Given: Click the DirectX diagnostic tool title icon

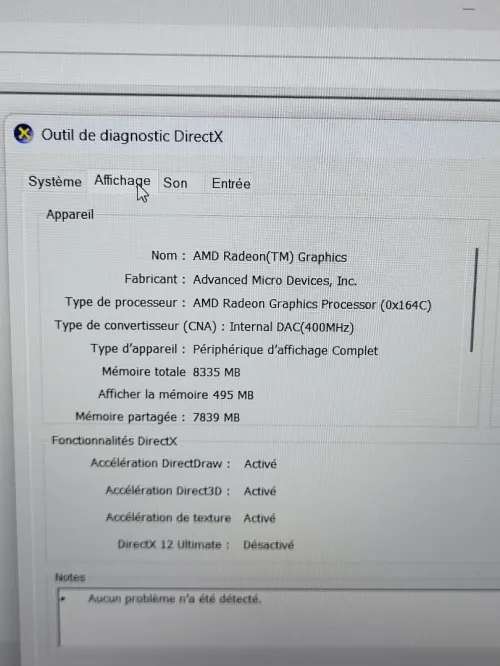Looking at the screenshot, I should point(23,134).
